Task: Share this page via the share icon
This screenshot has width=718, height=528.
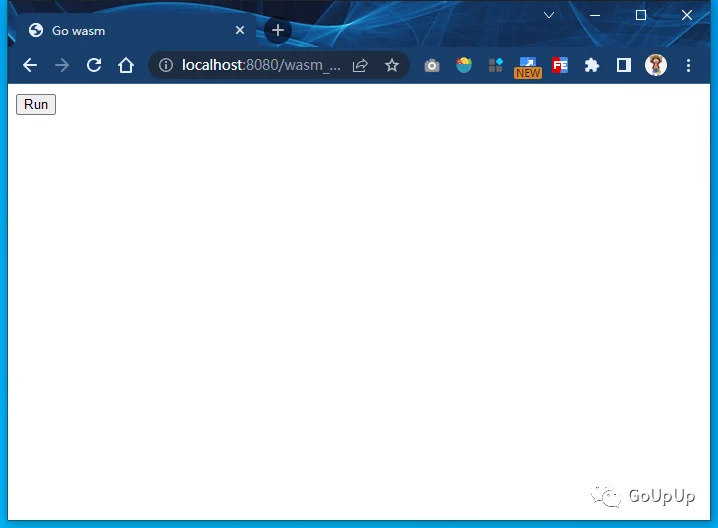Action: pyautogui.click(x=360, y=65)
